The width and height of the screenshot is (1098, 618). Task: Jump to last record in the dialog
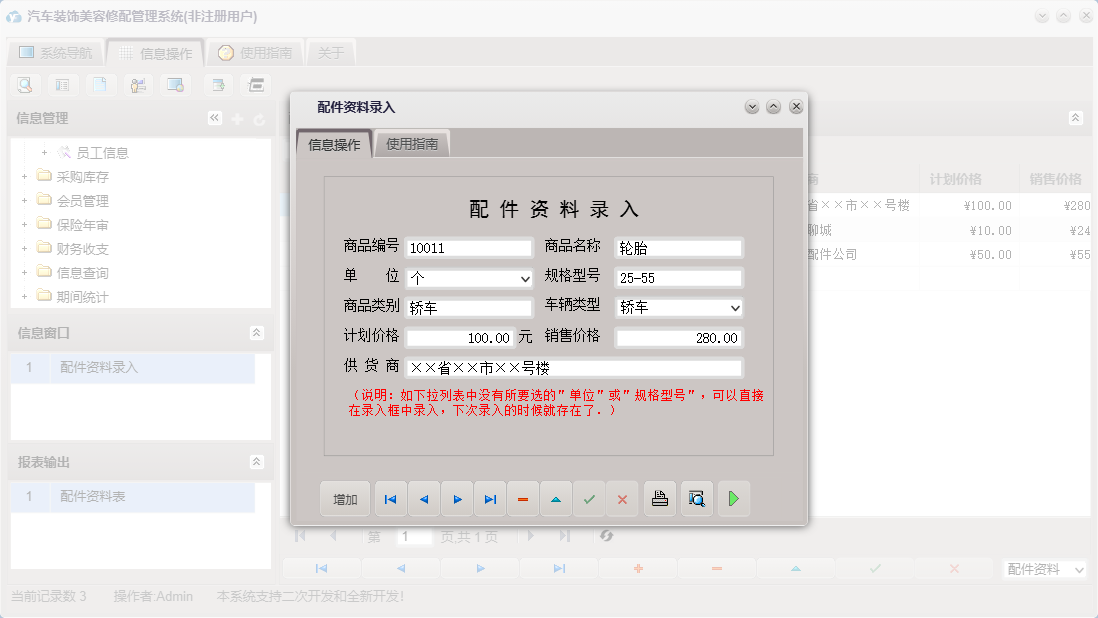click(x=490, y=498)
